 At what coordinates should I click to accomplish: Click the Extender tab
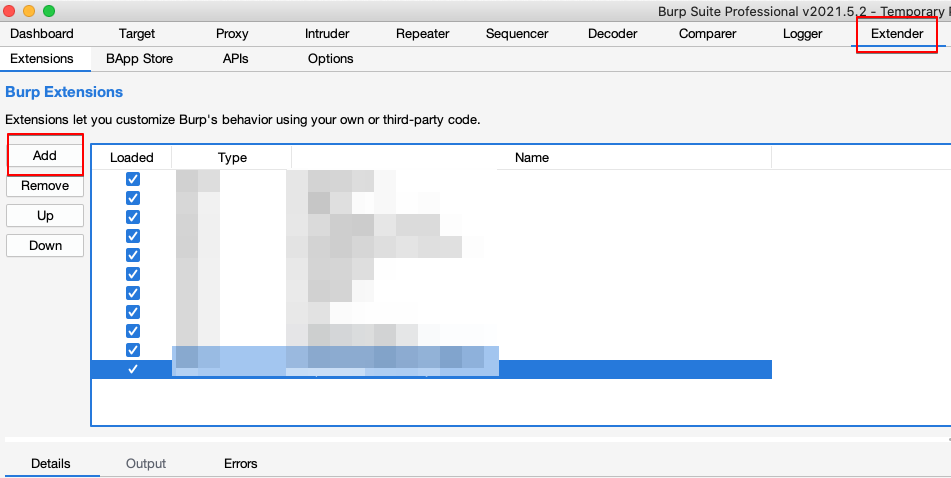pos(897,33)
